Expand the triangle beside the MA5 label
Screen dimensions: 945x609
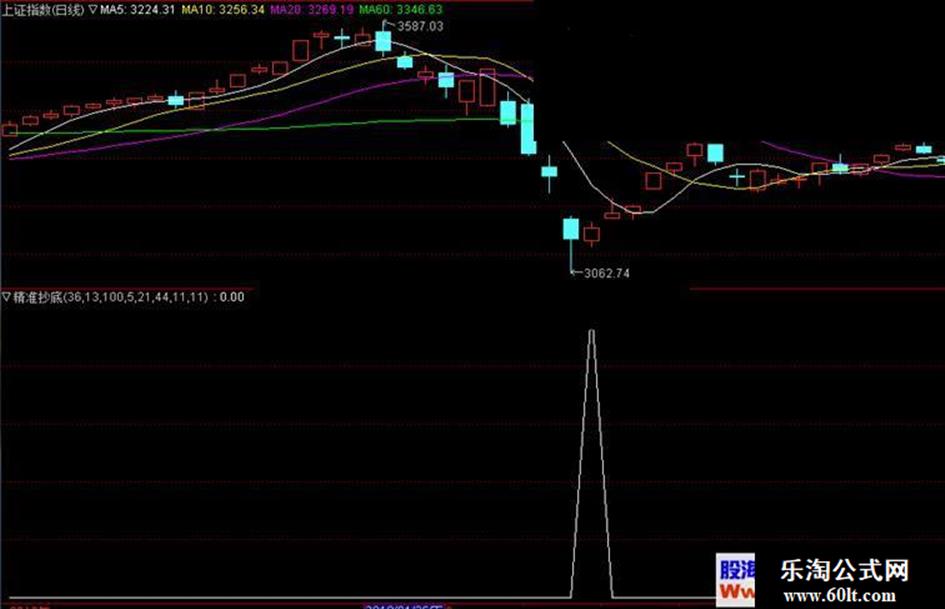93,10
